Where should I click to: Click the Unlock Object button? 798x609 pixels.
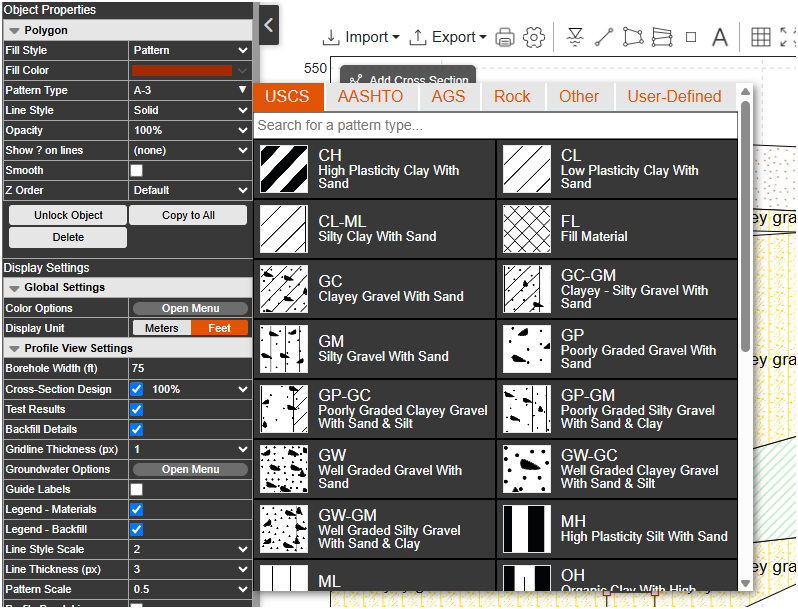68,215
